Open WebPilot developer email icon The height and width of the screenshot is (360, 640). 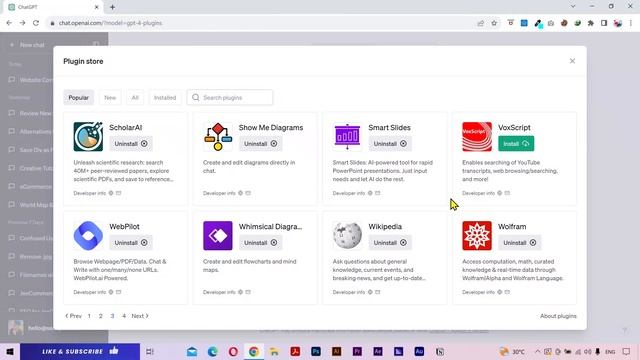(x=118, y=292)
